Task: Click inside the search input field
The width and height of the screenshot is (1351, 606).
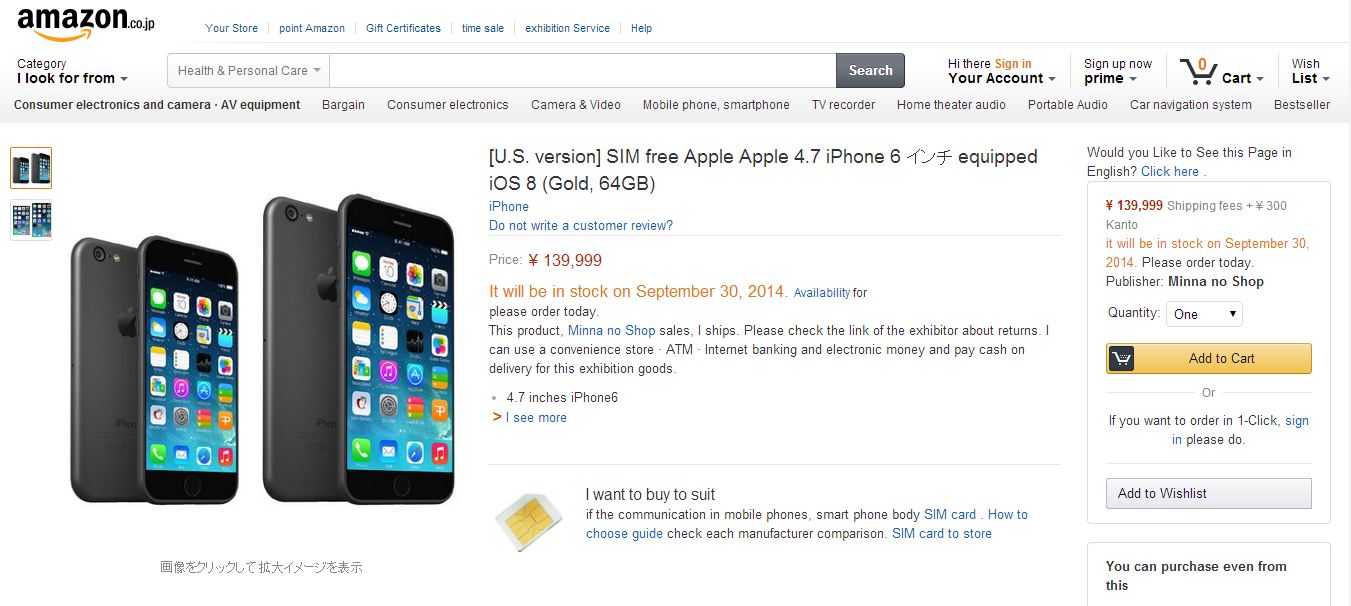Action: point(580,70)
